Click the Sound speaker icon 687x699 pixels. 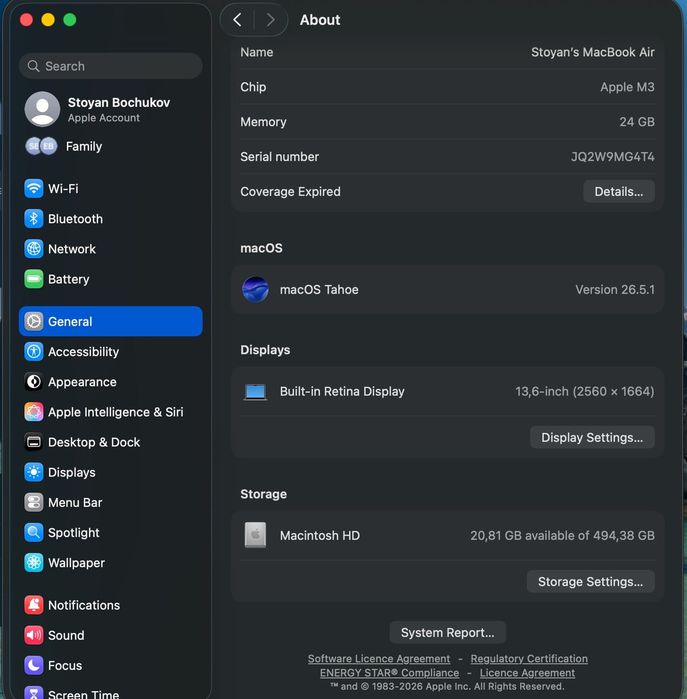33,635
